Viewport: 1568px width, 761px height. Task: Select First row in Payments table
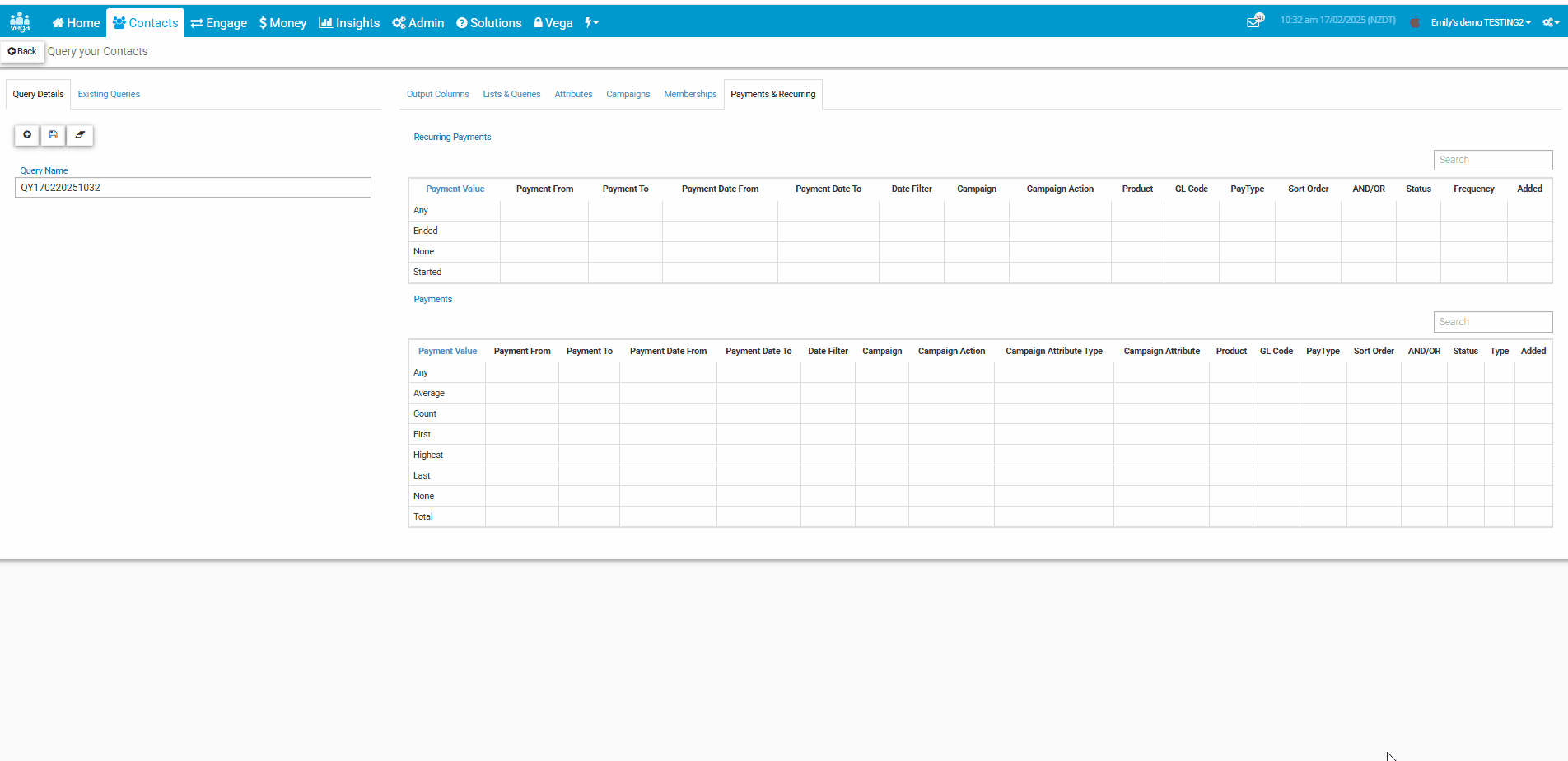click(980, 435)
